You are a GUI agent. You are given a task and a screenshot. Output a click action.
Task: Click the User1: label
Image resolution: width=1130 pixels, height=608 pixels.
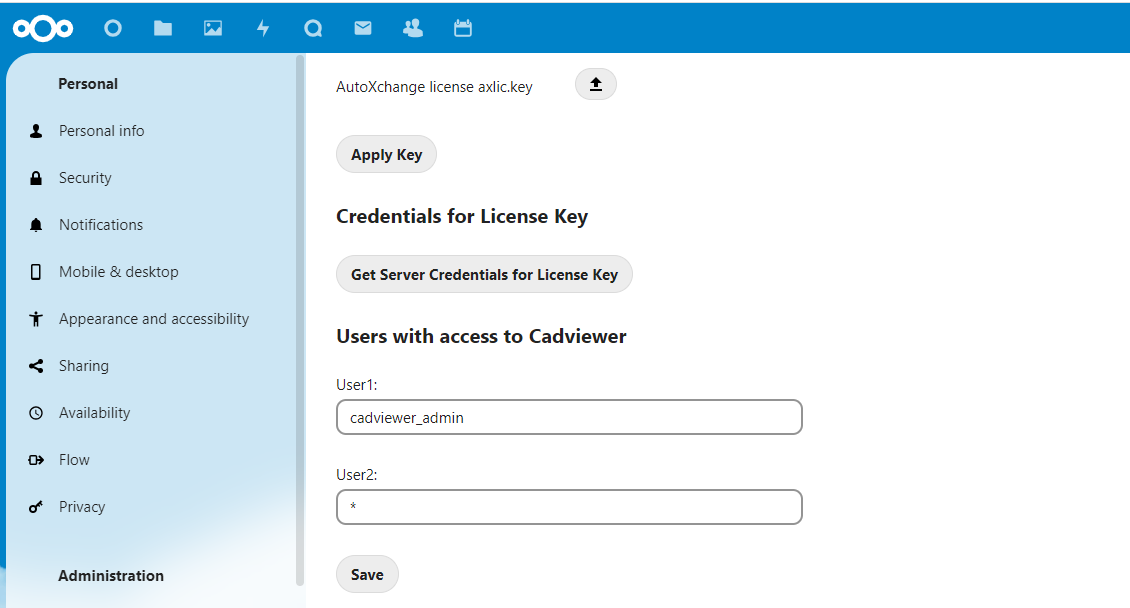[x=357, y=385]
